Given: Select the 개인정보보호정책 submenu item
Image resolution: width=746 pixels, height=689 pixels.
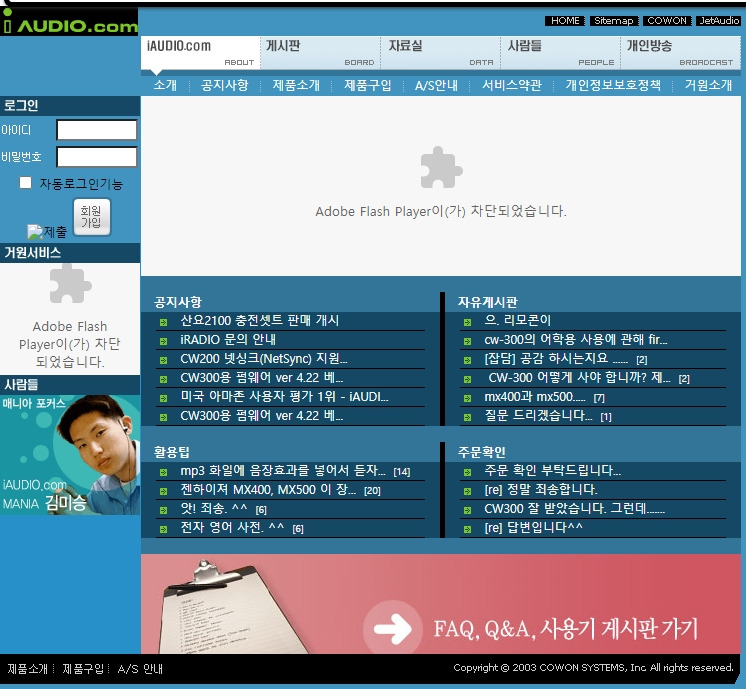Looking at the screenshot, I should [613, 85].
